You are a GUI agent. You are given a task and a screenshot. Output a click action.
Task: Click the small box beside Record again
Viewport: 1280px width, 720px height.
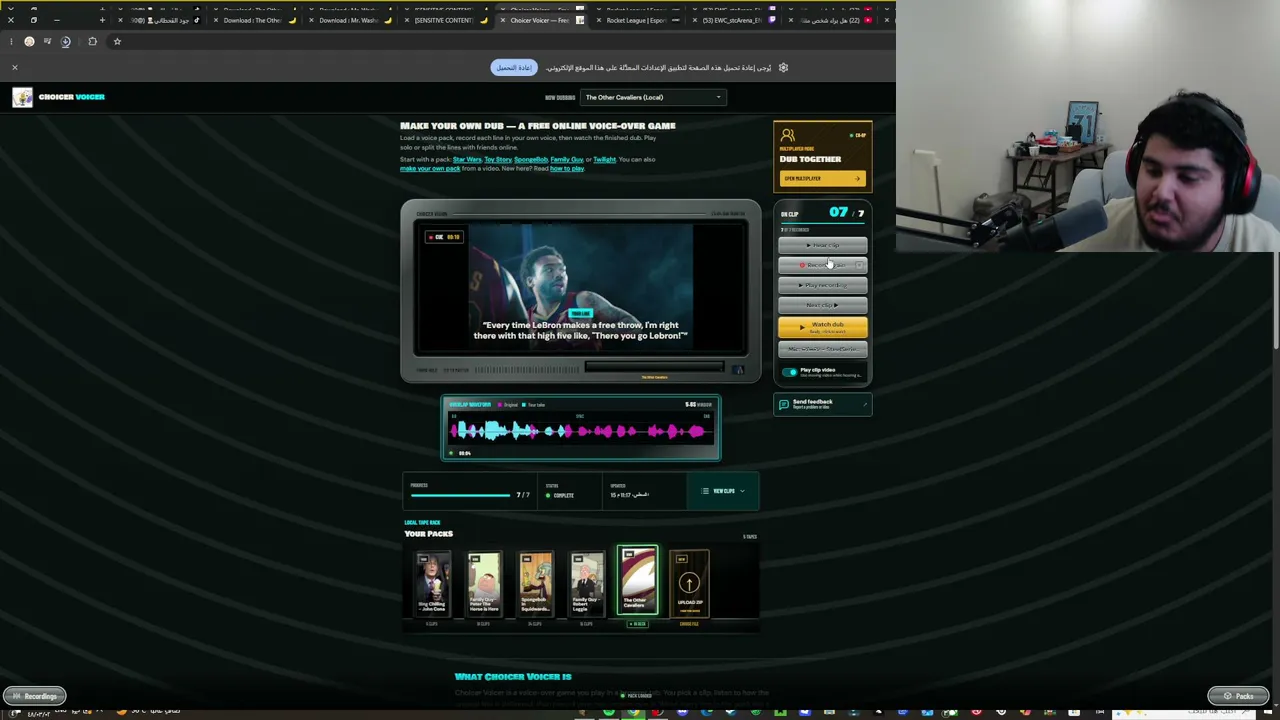coord(860,265)
